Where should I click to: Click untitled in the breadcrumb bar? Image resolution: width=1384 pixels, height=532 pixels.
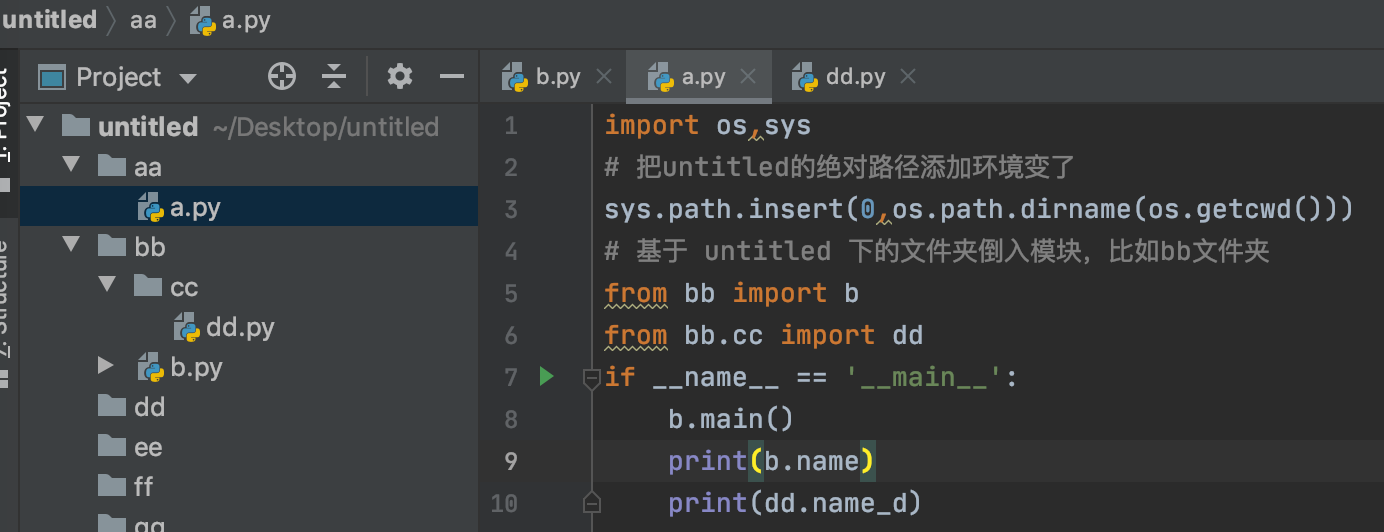coord(50,20)
